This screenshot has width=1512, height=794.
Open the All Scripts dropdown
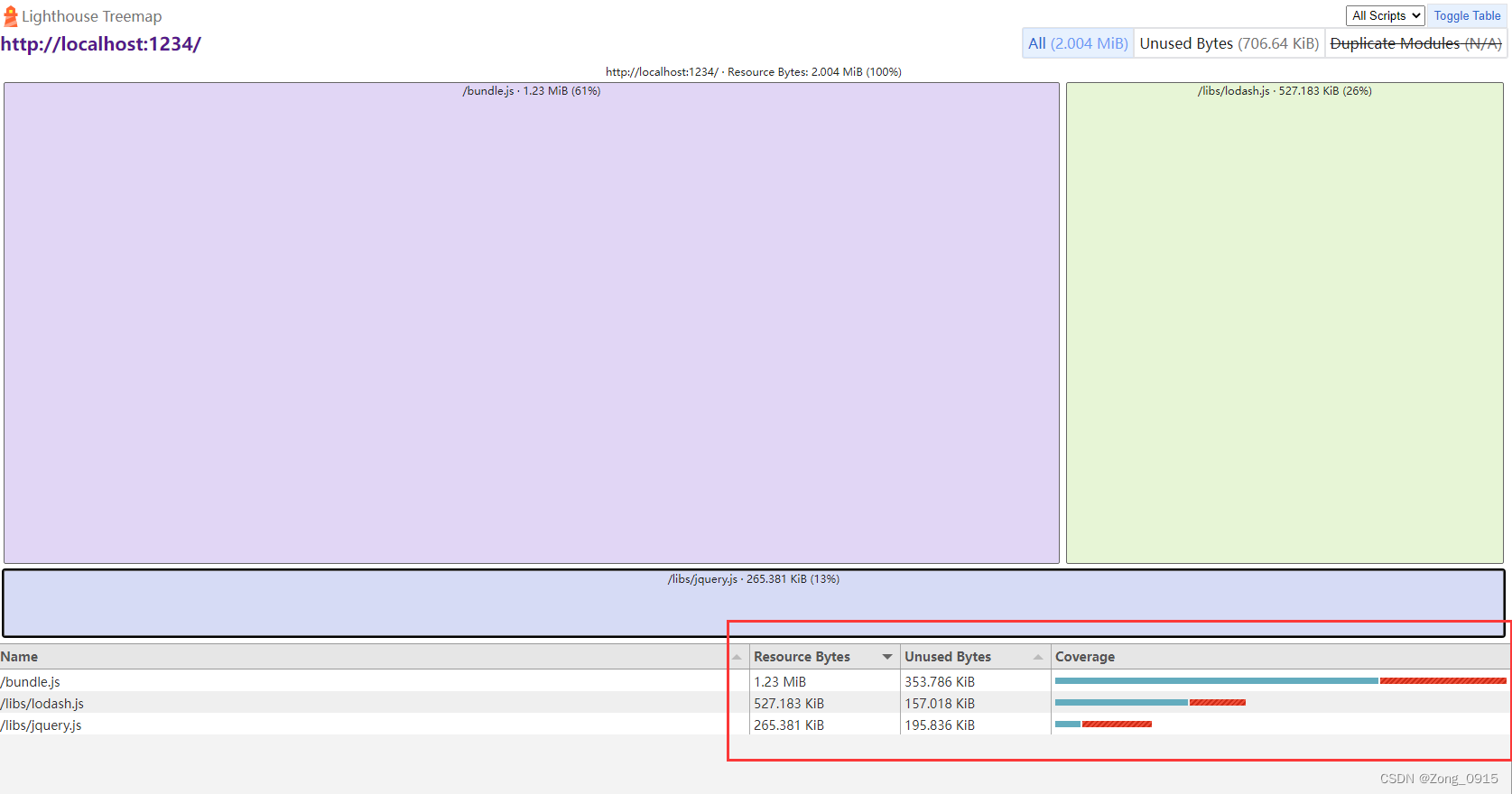[1385, 15]
